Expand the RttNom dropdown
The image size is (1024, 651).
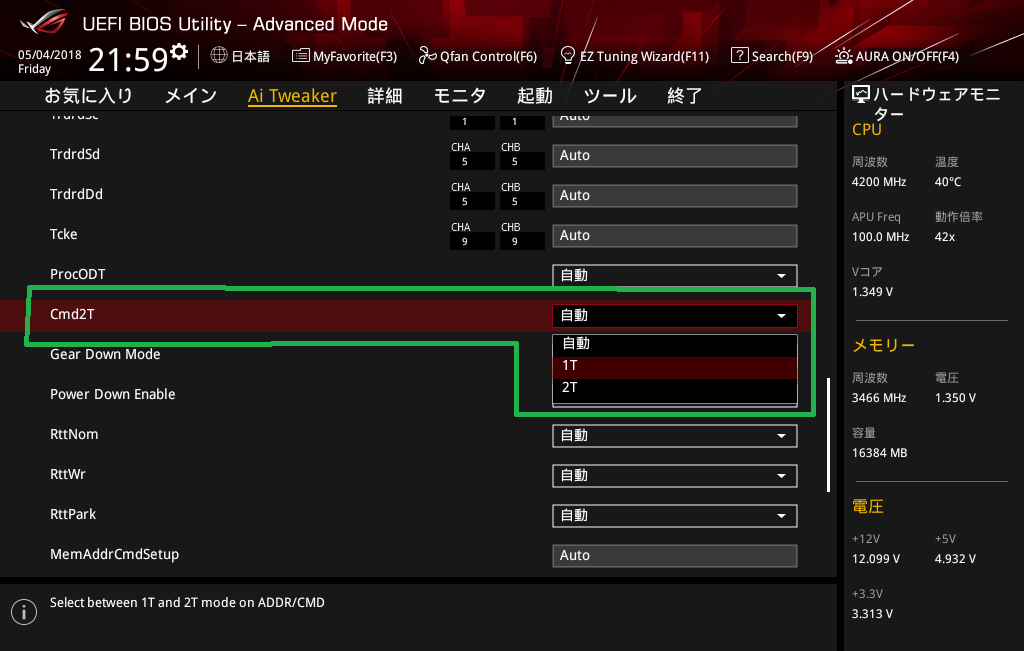pyautogui.click(x=675, y=436)
